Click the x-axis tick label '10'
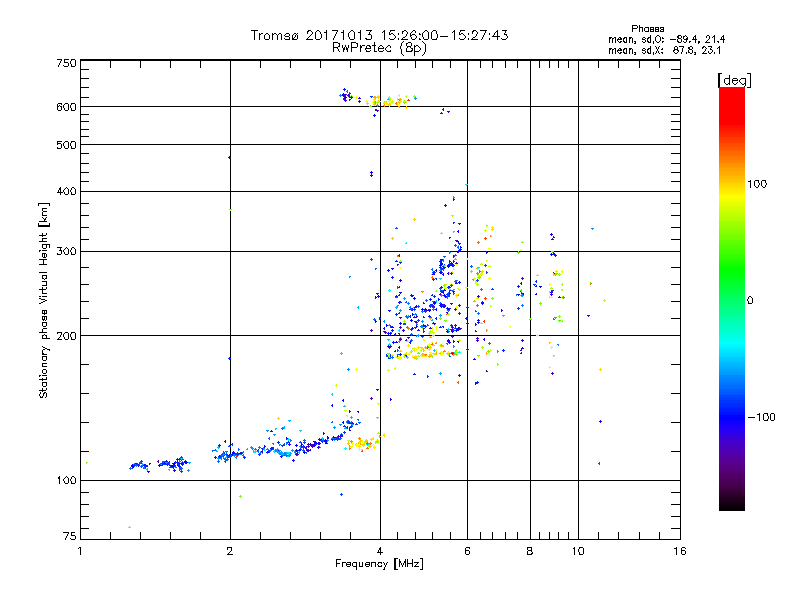The width and height of the screenshot is (800, 600). coord(578,551)
